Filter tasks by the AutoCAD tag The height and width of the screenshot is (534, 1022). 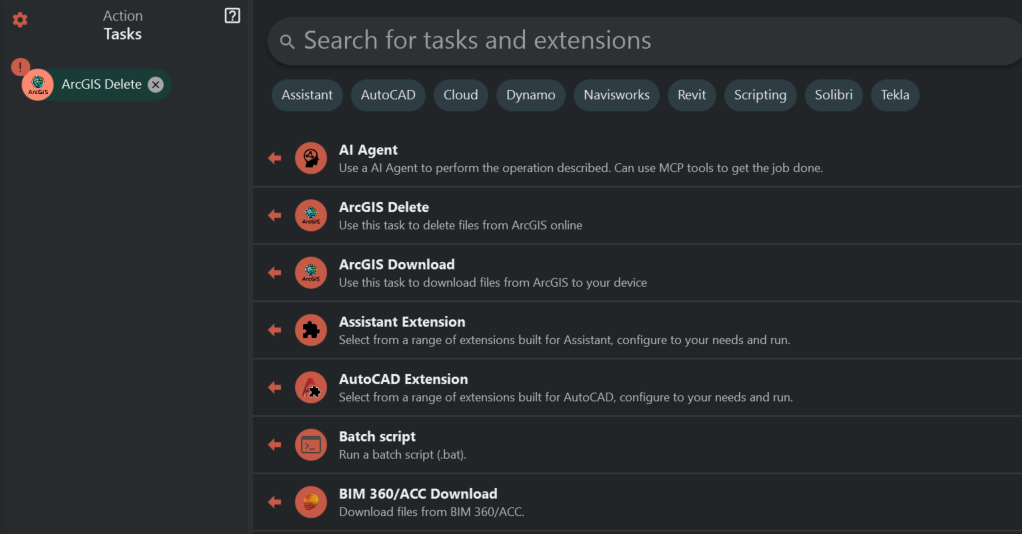387,95
